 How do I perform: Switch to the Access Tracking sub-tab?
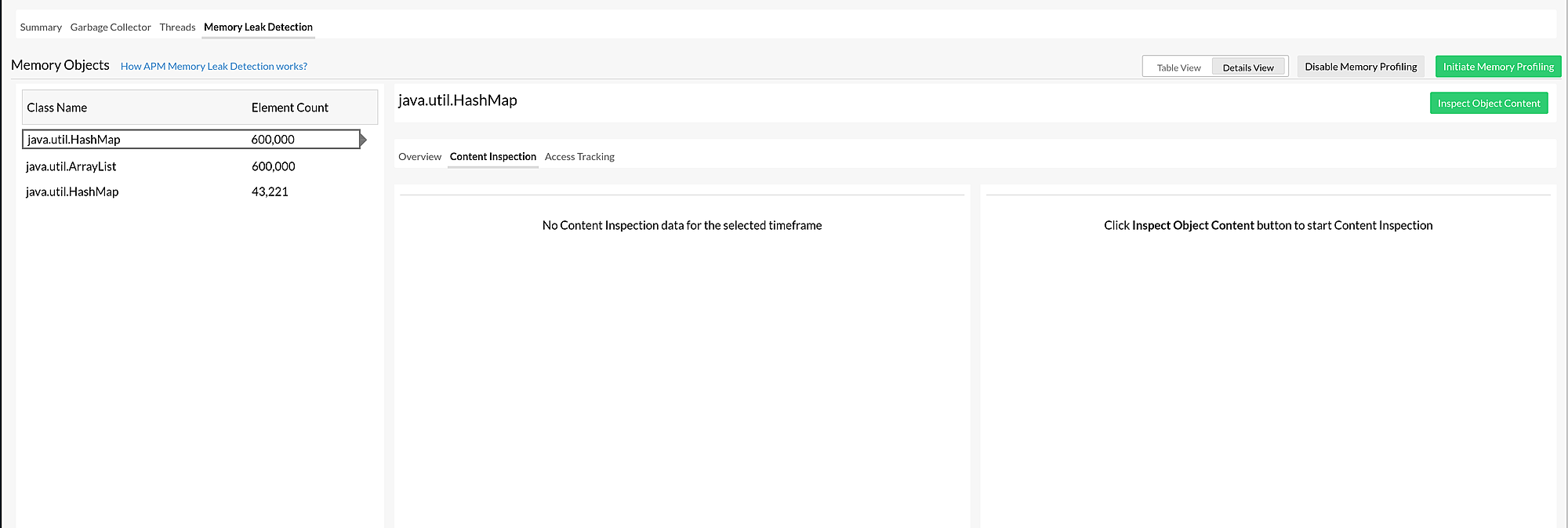click(x=579, y=157)
